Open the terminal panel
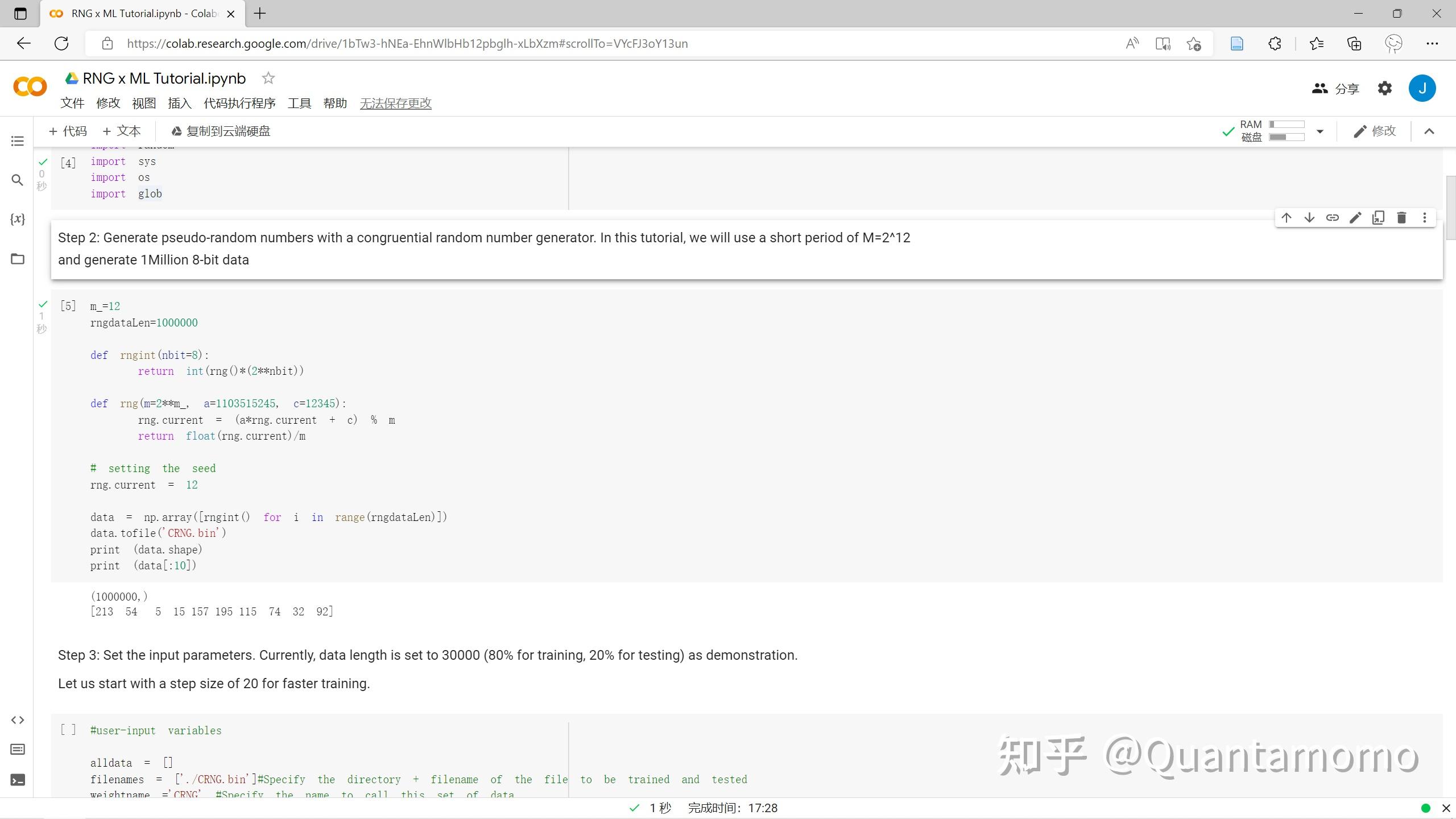This screenshot has width=1456, height=819. tap(17, 780)
